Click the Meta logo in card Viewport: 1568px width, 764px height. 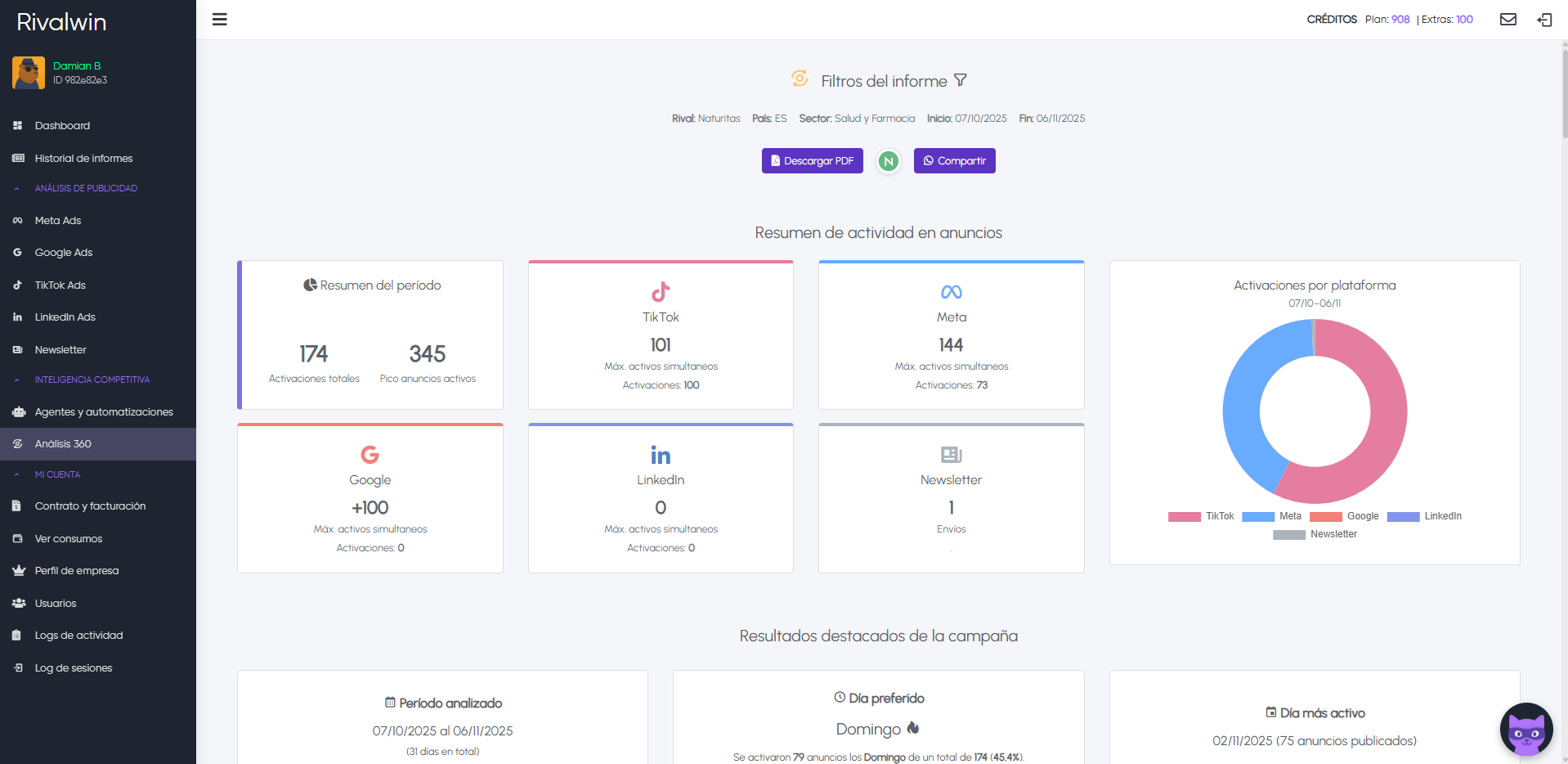(x=951, y=292)
